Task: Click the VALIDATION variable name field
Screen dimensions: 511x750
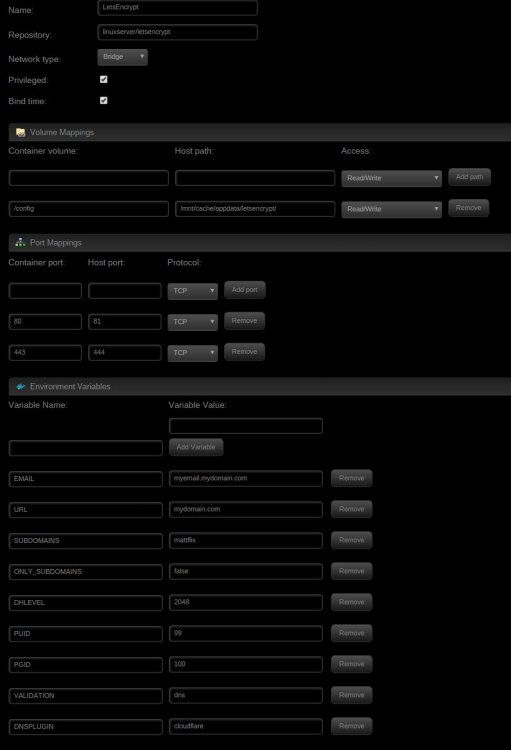Action: click(86, 696)
